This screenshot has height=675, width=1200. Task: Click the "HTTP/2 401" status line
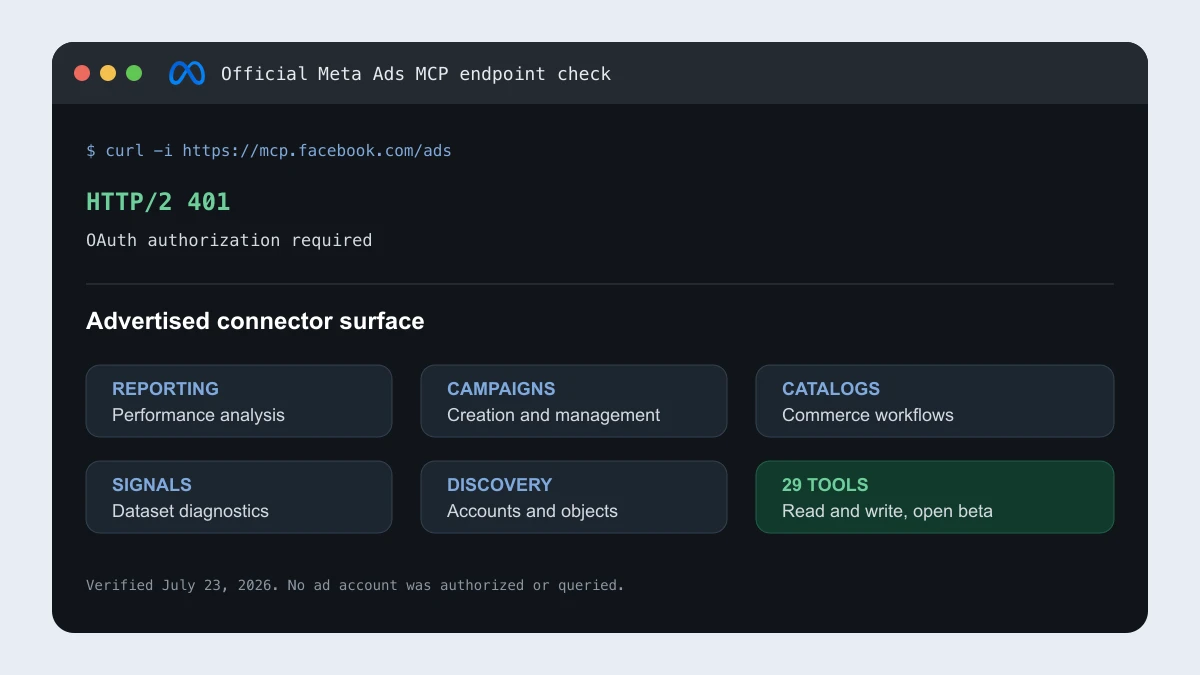158,201
